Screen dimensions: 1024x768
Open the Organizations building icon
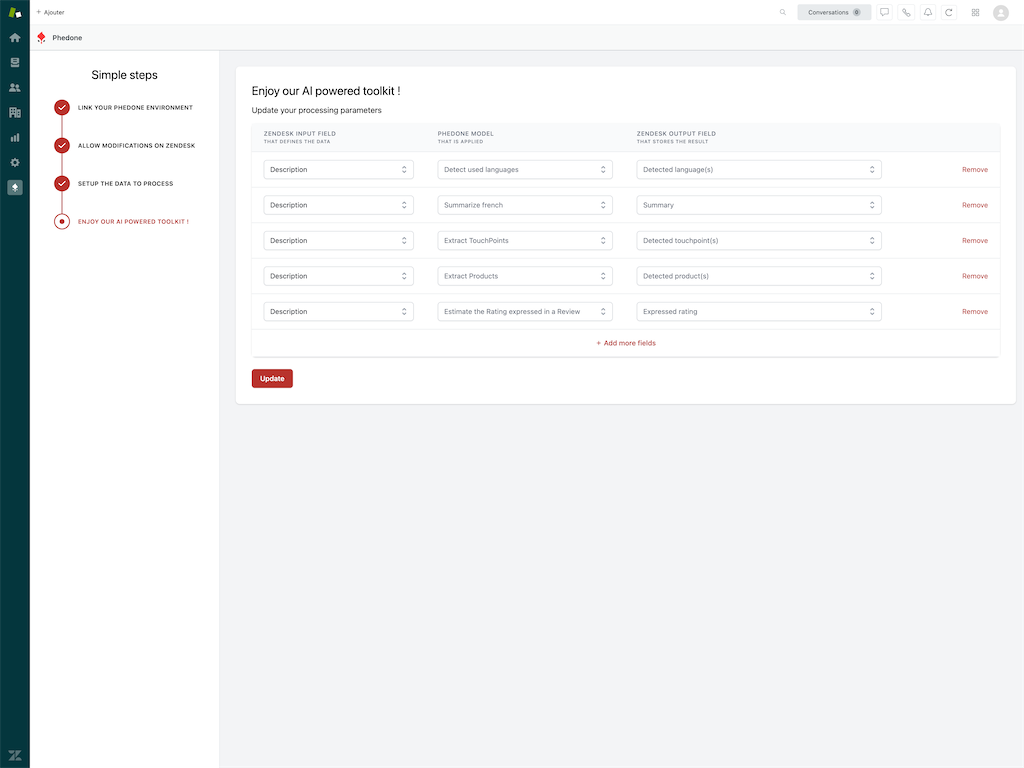pyautogui.click(x=15, y=113)
